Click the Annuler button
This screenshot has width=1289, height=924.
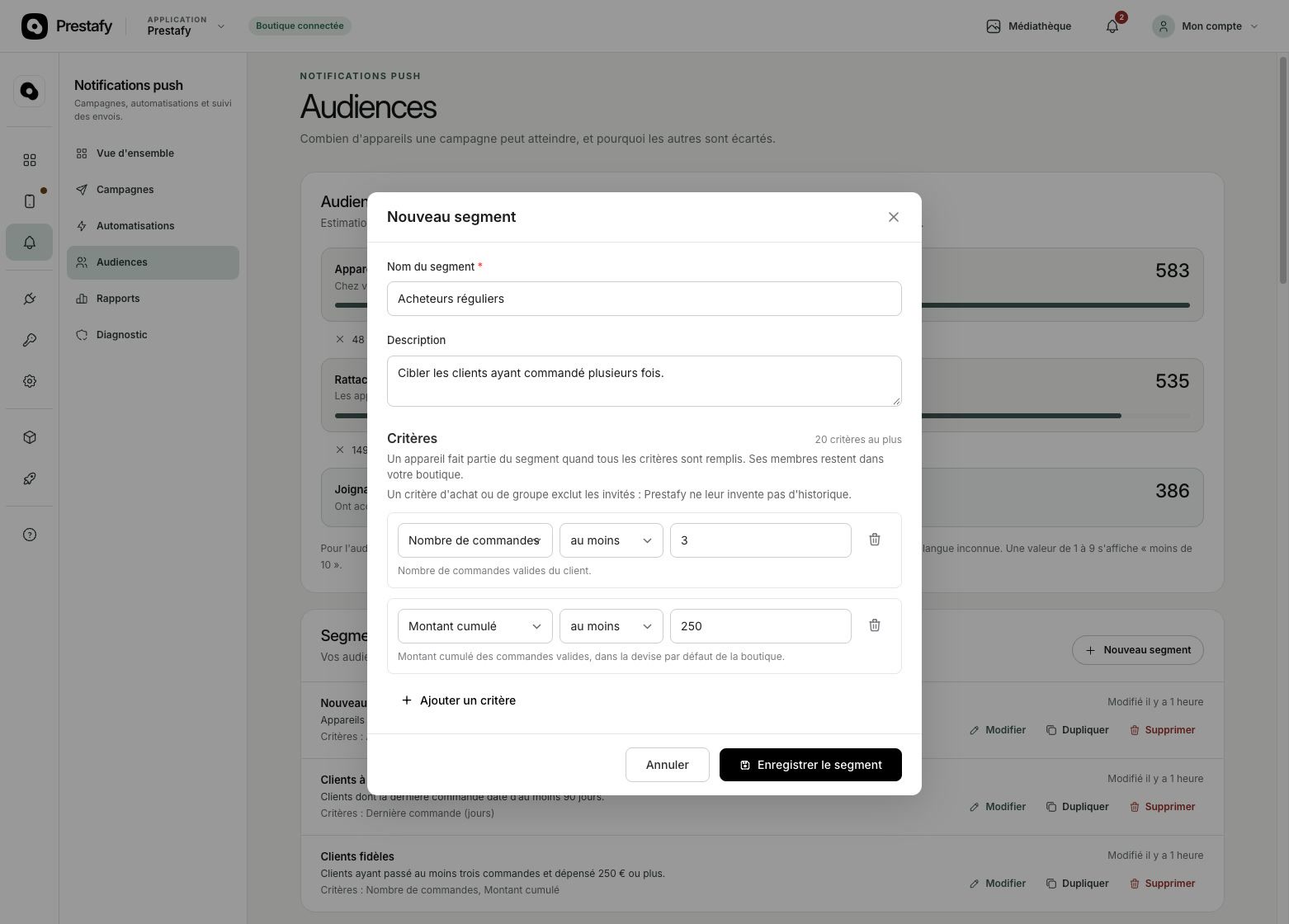point(668,765)
